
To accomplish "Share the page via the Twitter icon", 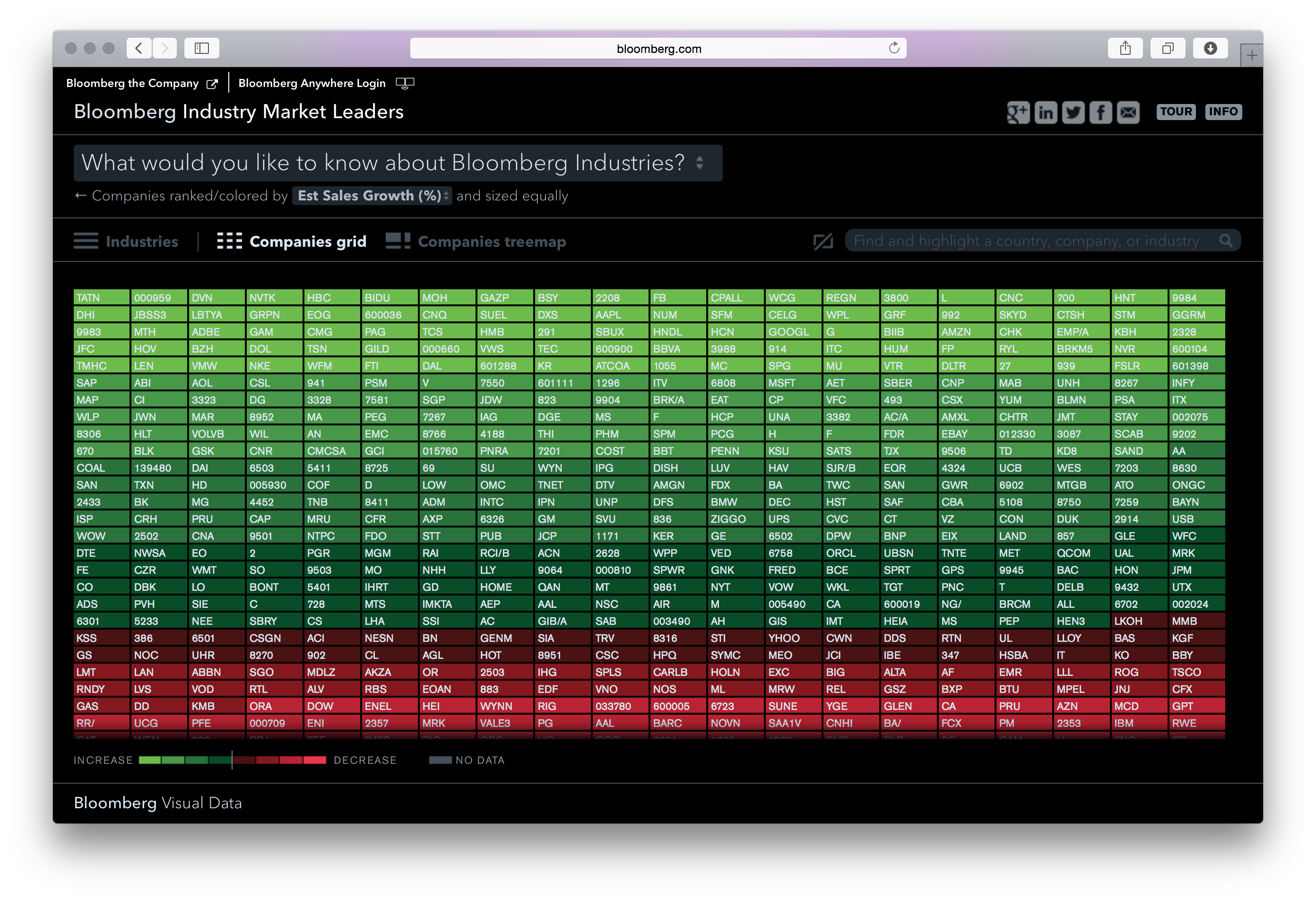I will pyautogui.click(x=1073, y=112).
